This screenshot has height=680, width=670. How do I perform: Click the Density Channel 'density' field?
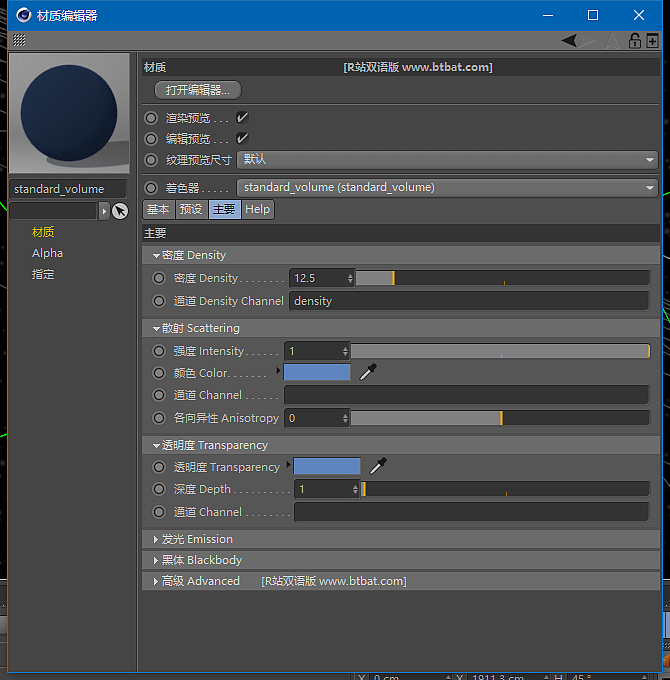click(469, 301)
